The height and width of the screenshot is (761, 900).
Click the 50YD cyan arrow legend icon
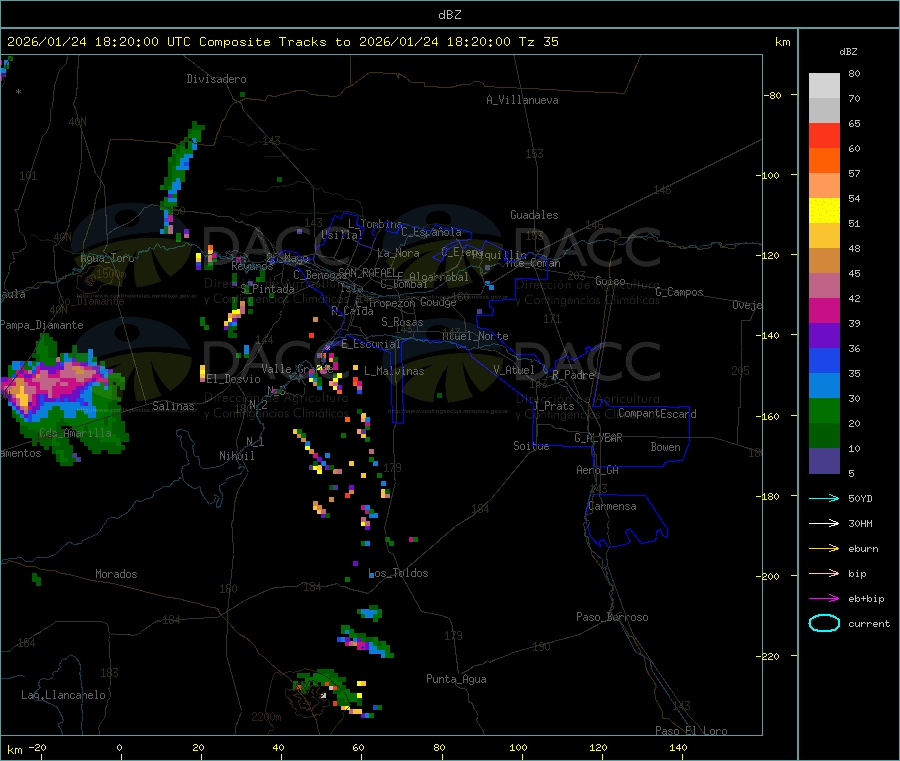824,498
